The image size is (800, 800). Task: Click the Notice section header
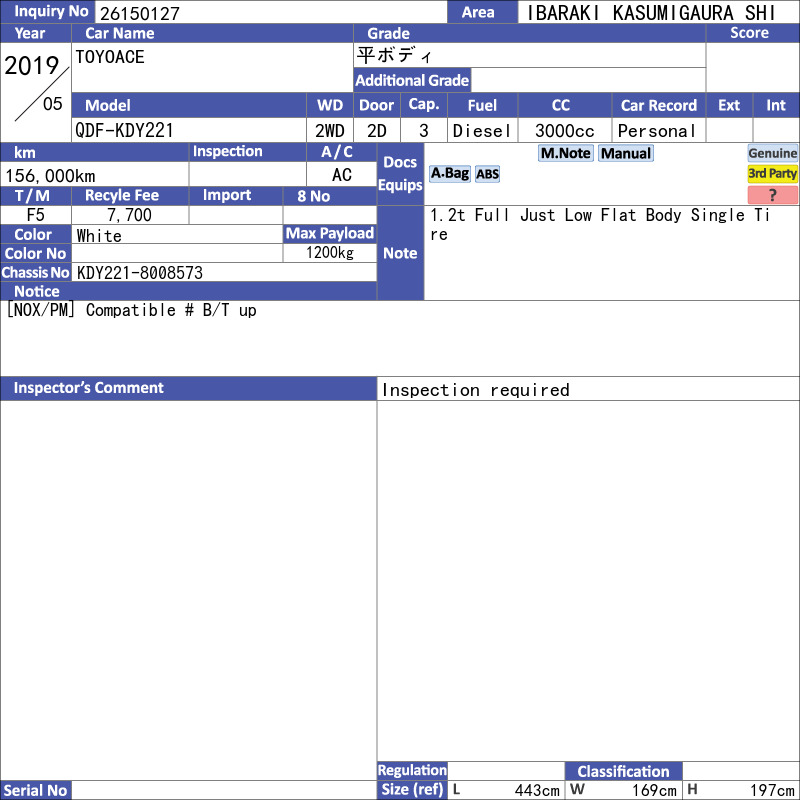pos(189,291)
